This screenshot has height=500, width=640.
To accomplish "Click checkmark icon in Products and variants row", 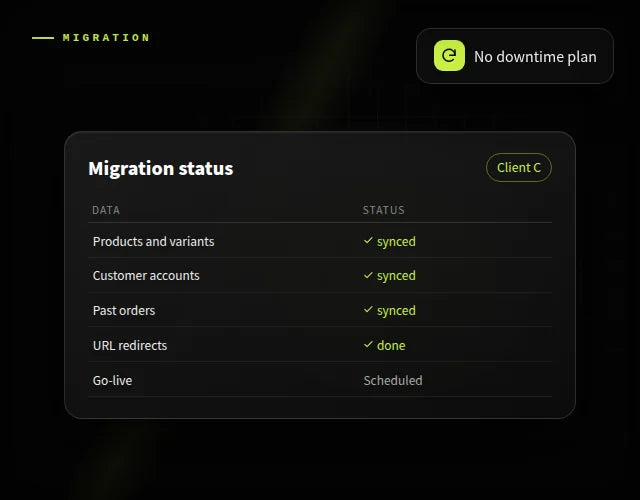I will point(368,240).
